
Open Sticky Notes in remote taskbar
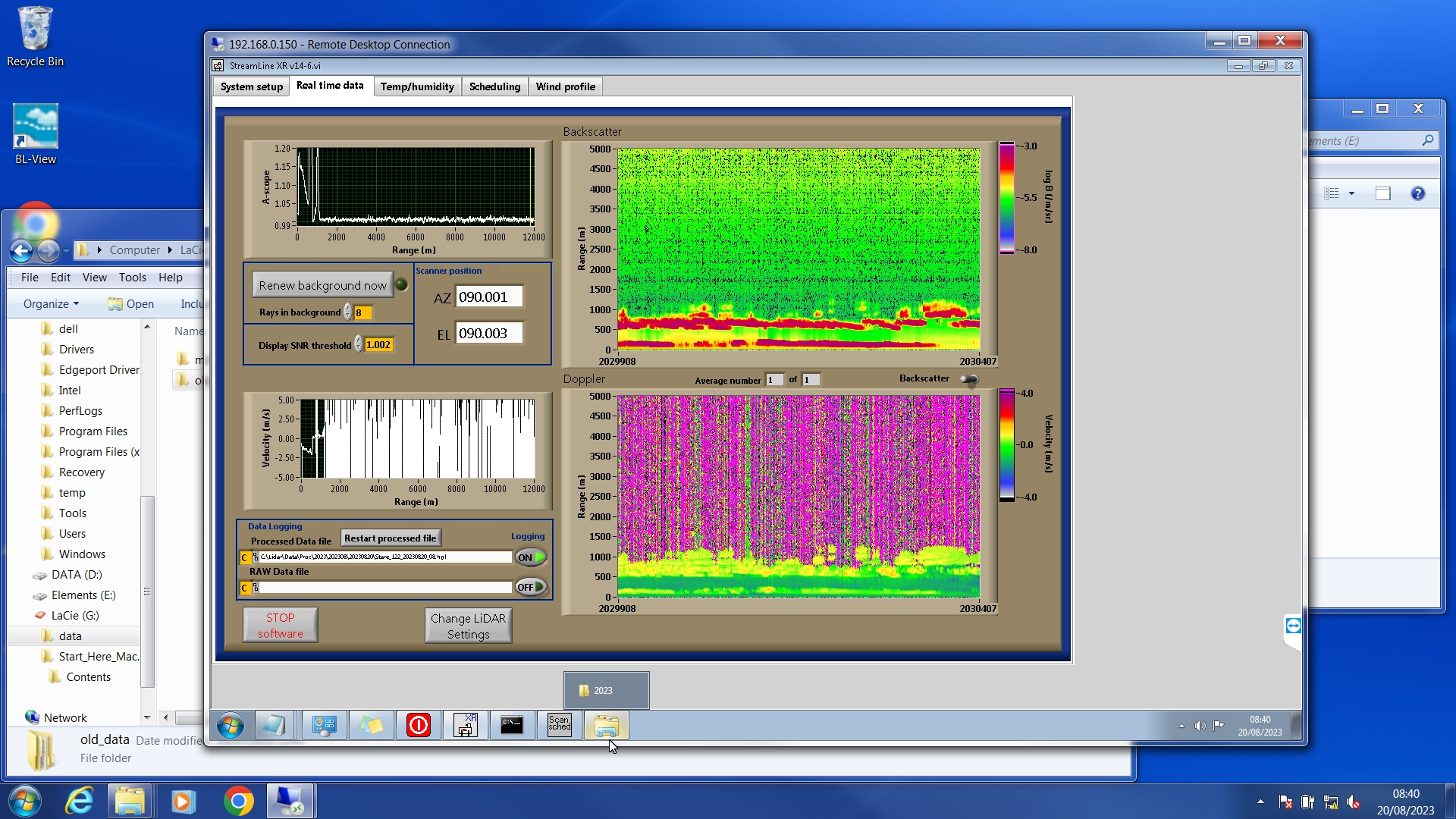(371, 726)
